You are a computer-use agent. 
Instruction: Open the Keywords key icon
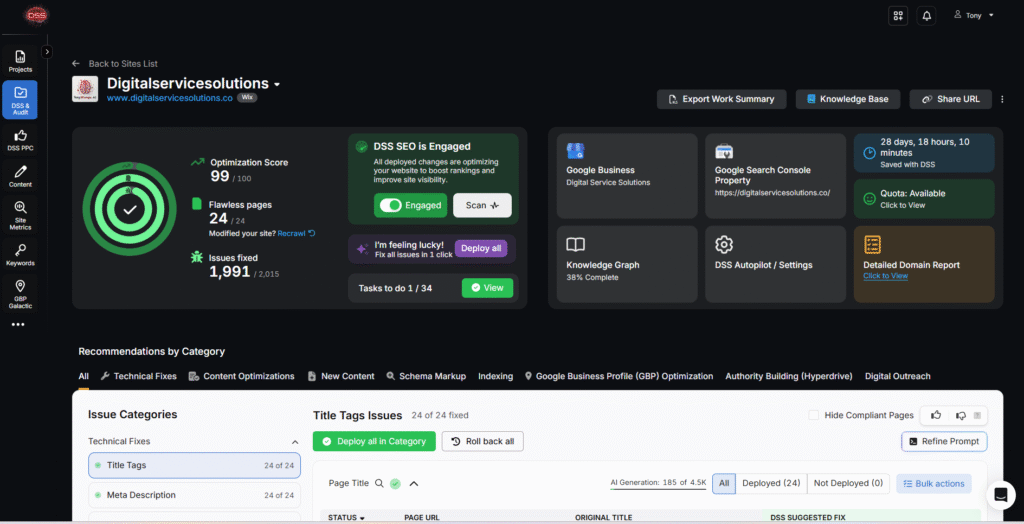click(x=20, y=254)
